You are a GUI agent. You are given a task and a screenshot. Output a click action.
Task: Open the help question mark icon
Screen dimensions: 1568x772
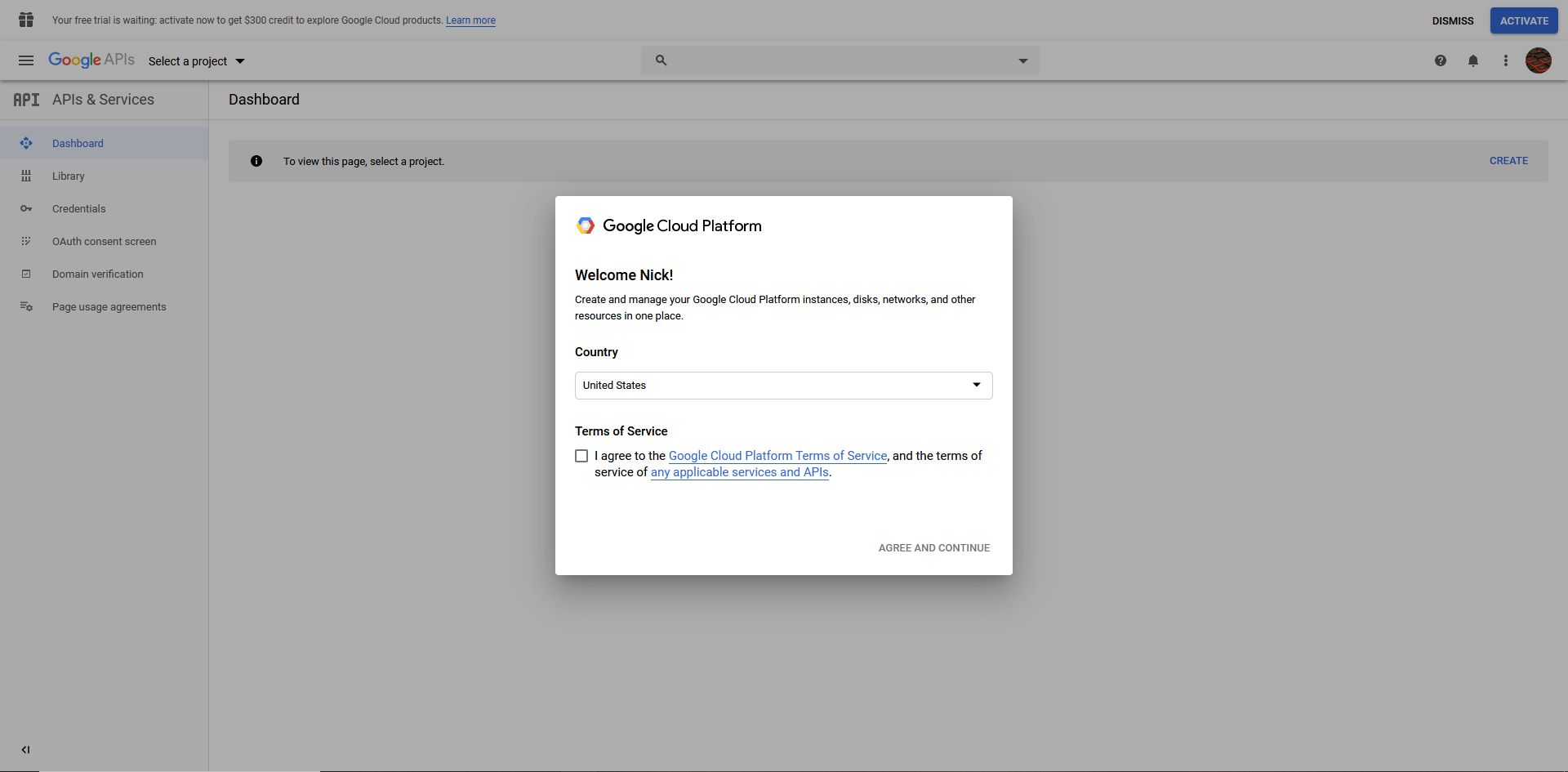(x=1441, y=60)
